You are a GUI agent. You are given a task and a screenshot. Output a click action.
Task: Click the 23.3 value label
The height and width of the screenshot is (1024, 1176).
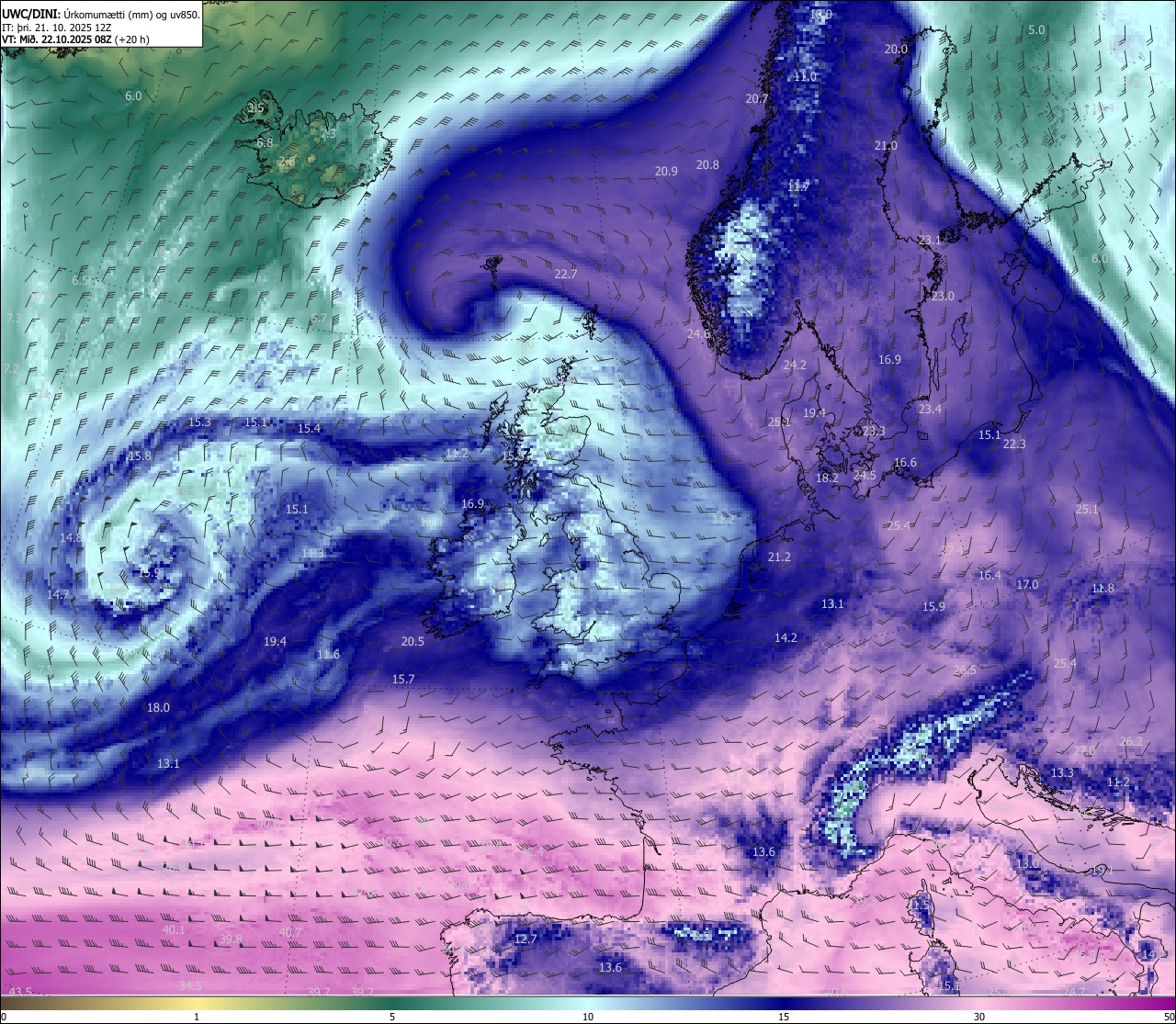pyautogui.click(x=874, y=431)
